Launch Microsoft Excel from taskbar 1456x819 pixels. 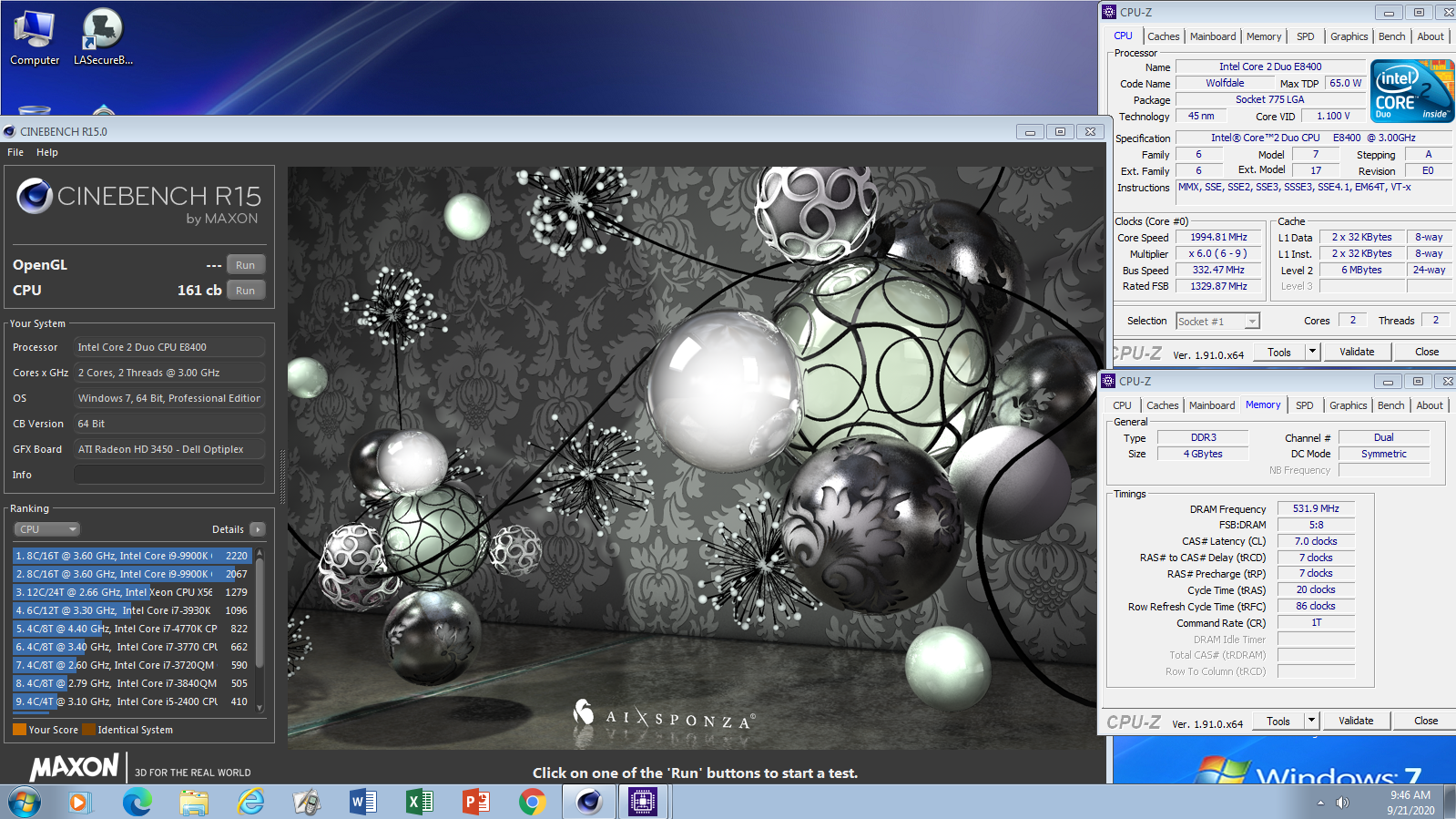pyautogui.click(x=420, y=803)
